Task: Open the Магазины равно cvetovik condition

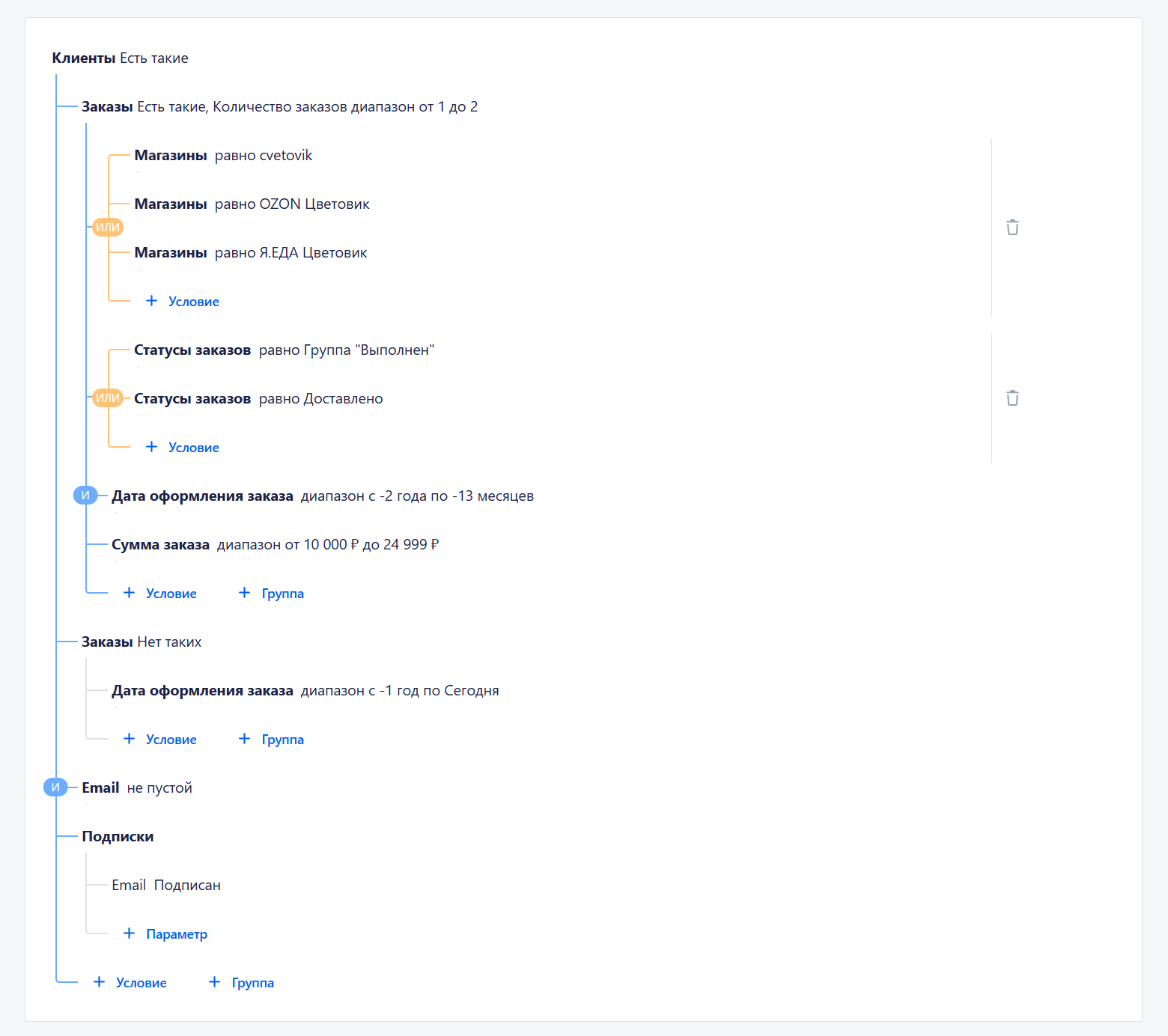Action: coord(223,156)
